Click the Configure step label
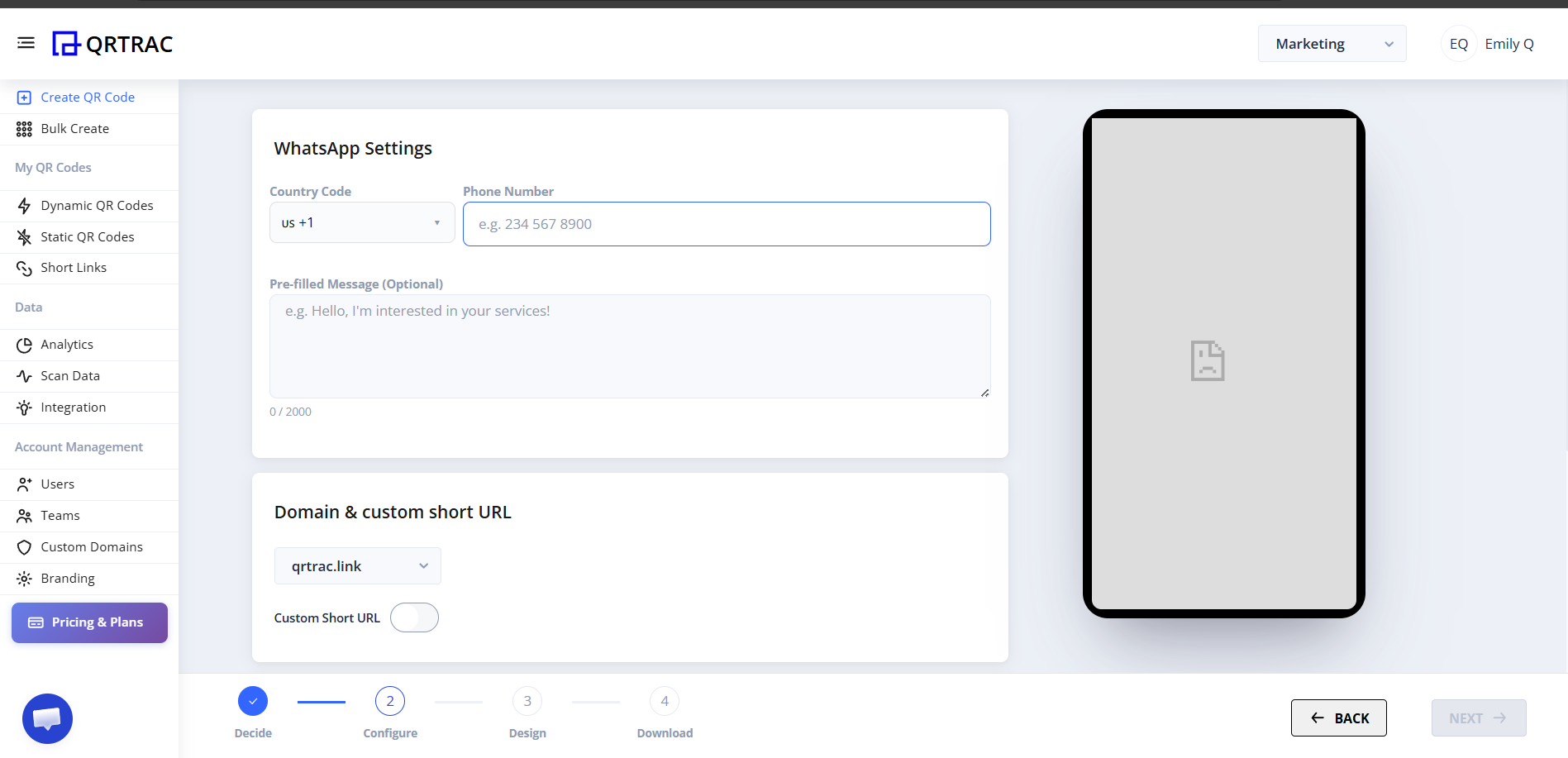Image resolution: width=1568 pixels, height=758 pixels. (x=390, y=733)
